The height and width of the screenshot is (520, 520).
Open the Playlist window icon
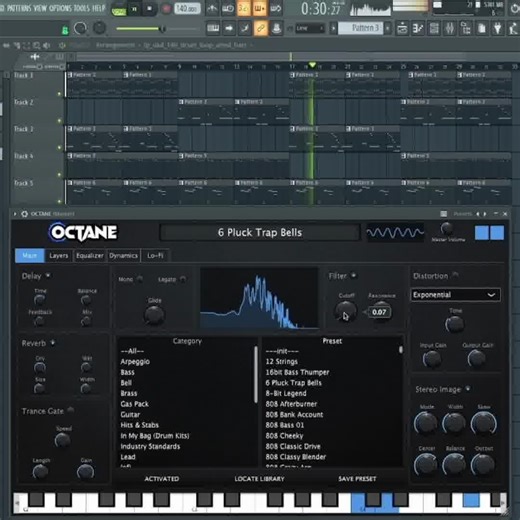pos(402,29)
